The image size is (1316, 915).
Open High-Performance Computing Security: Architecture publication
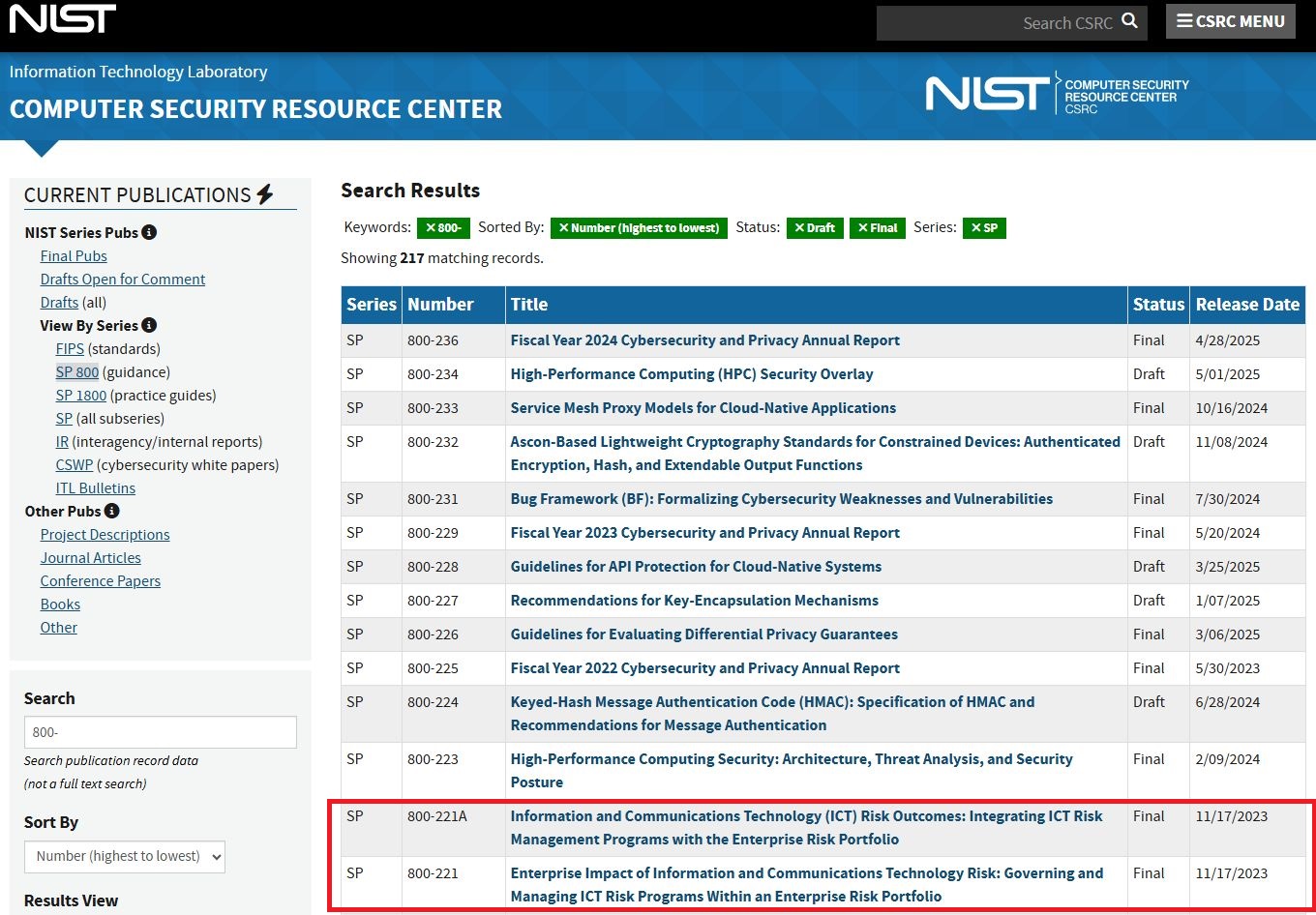click(792, 771)
